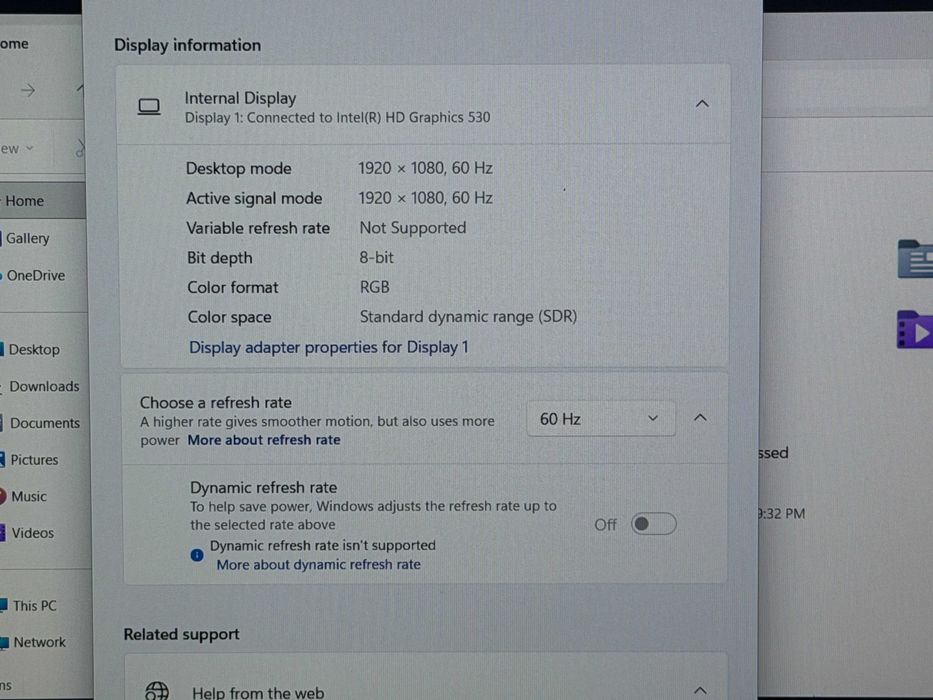Click the globe icon for Help from web
933x700 pixels.
(x=157, y=690)
